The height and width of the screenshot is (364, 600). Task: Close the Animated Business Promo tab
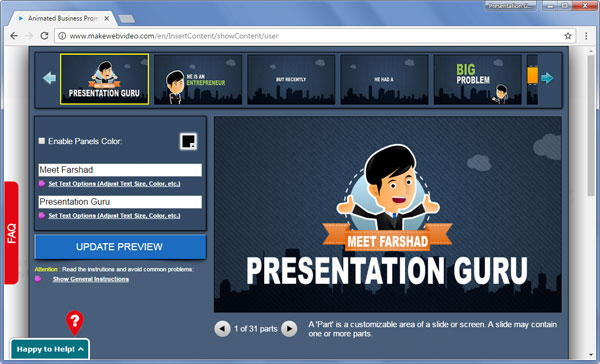107,18
